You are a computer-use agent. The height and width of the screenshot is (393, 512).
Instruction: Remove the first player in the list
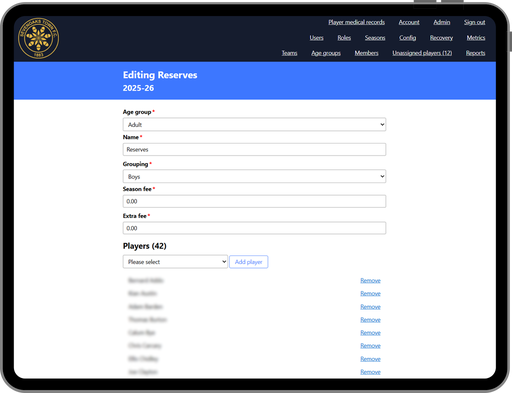tap(370, 280)
